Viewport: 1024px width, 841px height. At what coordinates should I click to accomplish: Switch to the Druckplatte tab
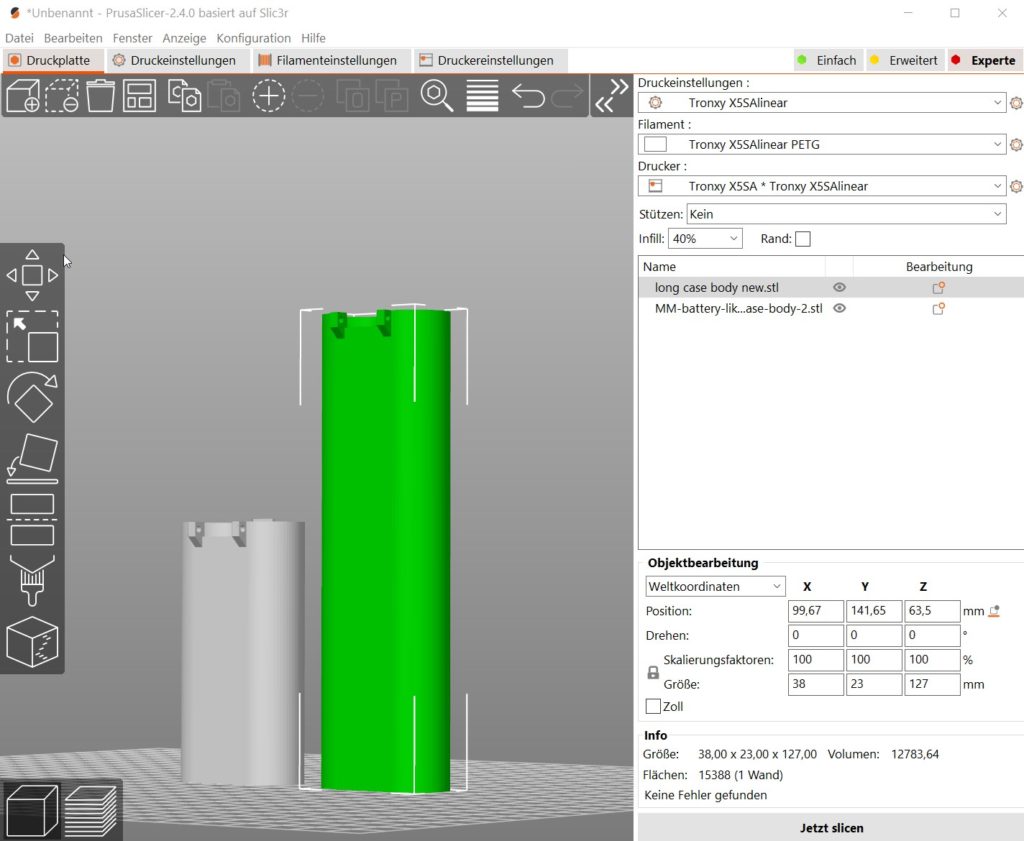point(52,60)
